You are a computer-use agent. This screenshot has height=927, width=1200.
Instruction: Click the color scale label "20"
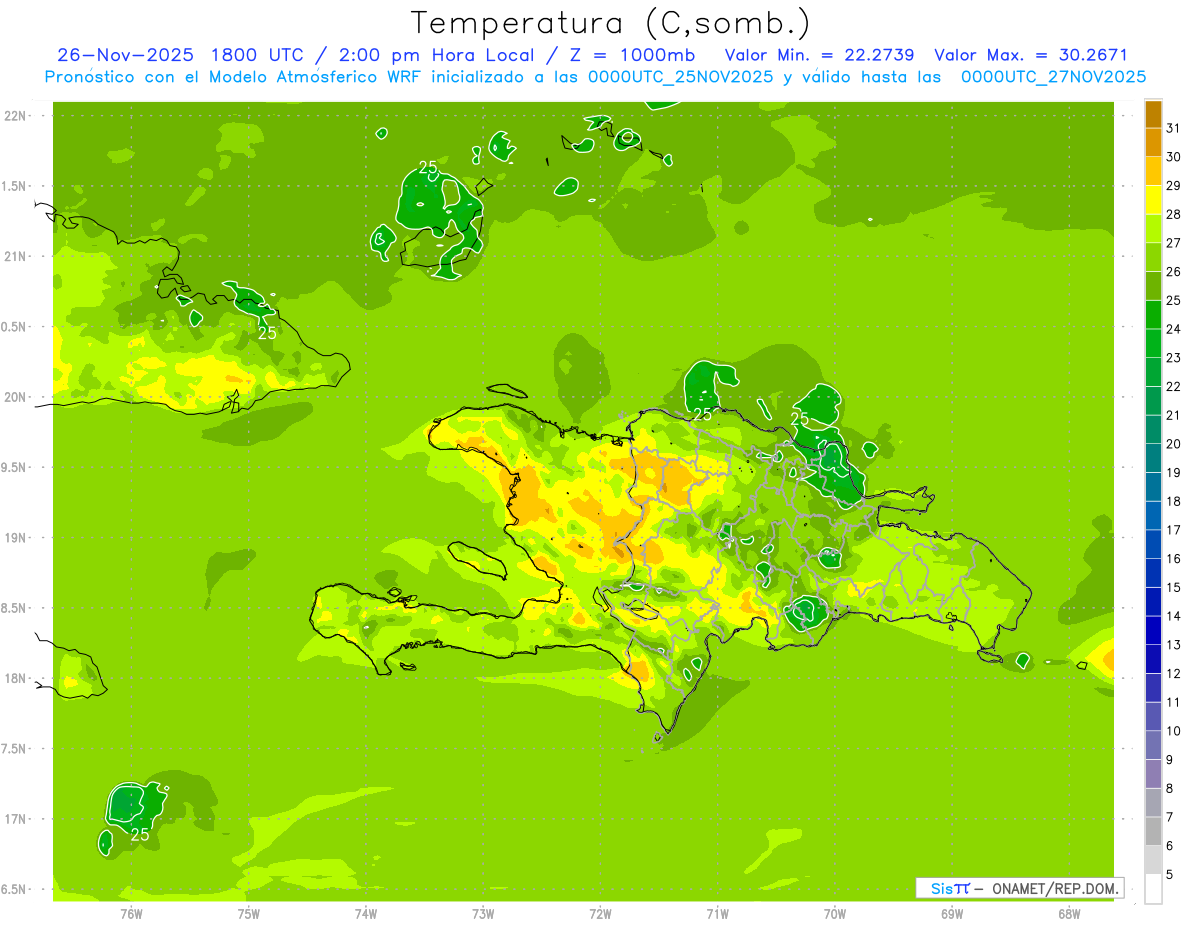tap(1174, 444)
